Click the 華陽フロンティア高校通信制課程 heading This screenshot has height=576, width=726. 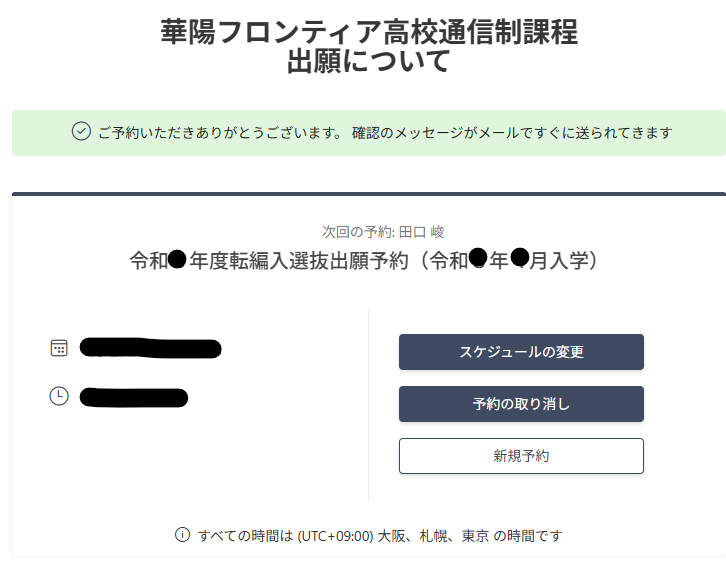(369, 32)
